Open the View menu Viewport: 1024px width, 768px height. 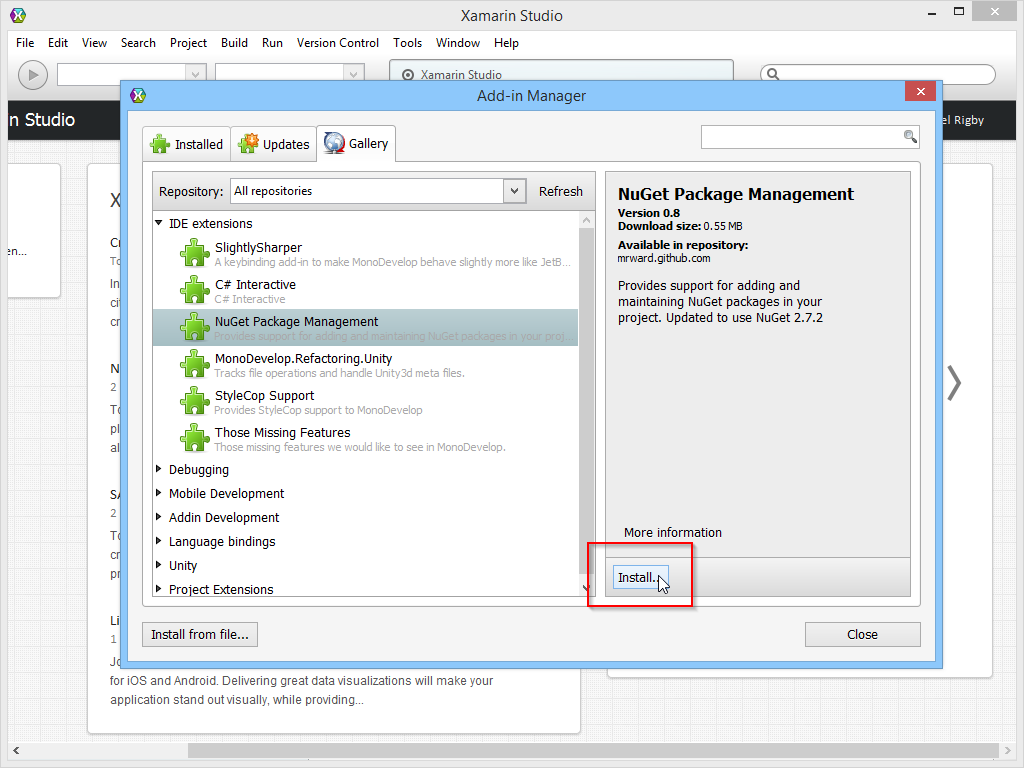94,43
